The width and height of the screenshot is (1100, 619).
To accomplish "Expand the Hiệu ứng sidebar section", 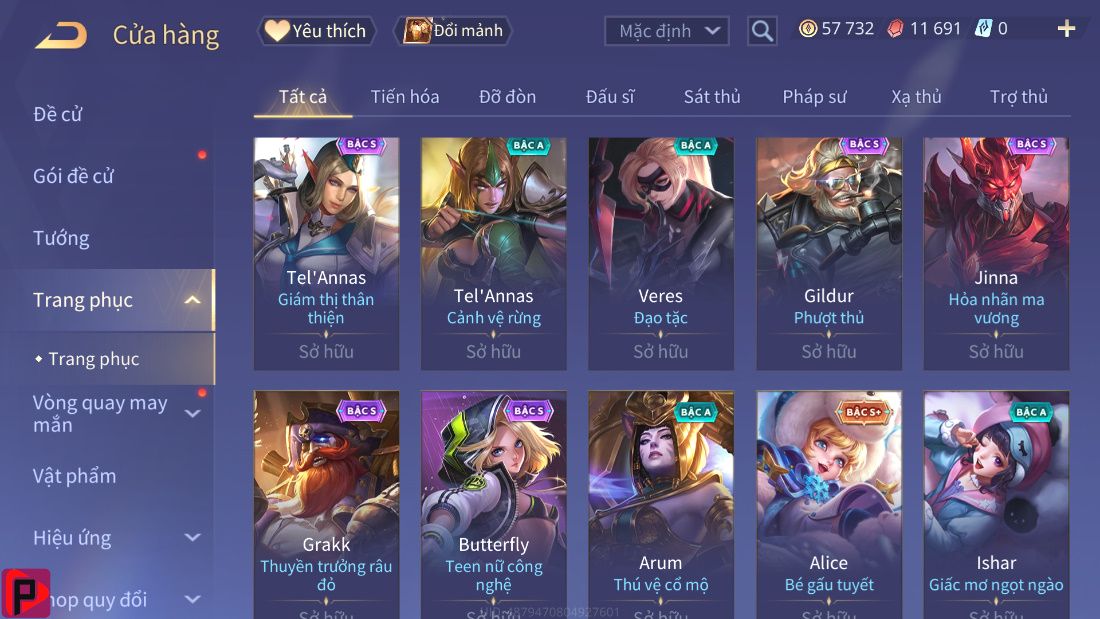I will click(x=192, y=538).
